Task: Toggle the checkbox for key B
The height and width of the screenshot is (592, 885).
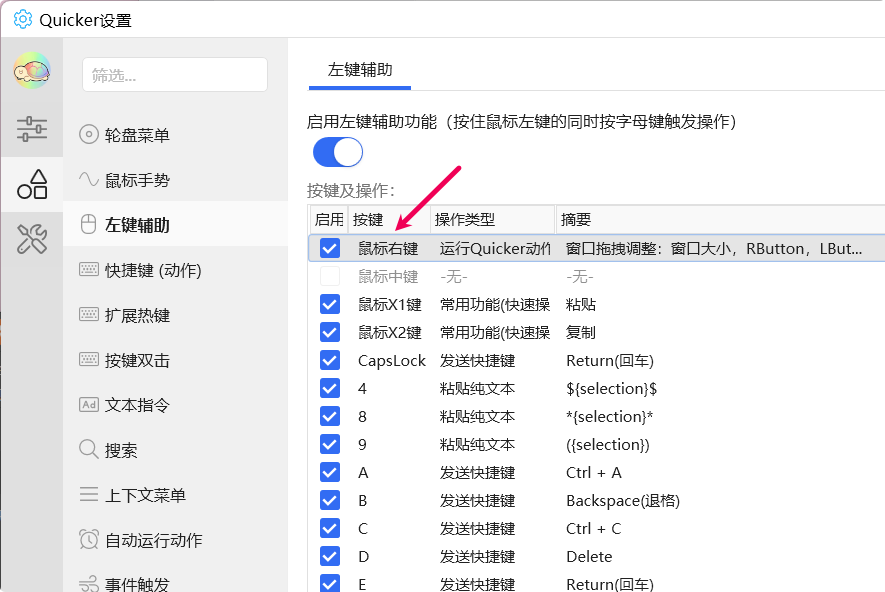Action: tap(330, 500)
